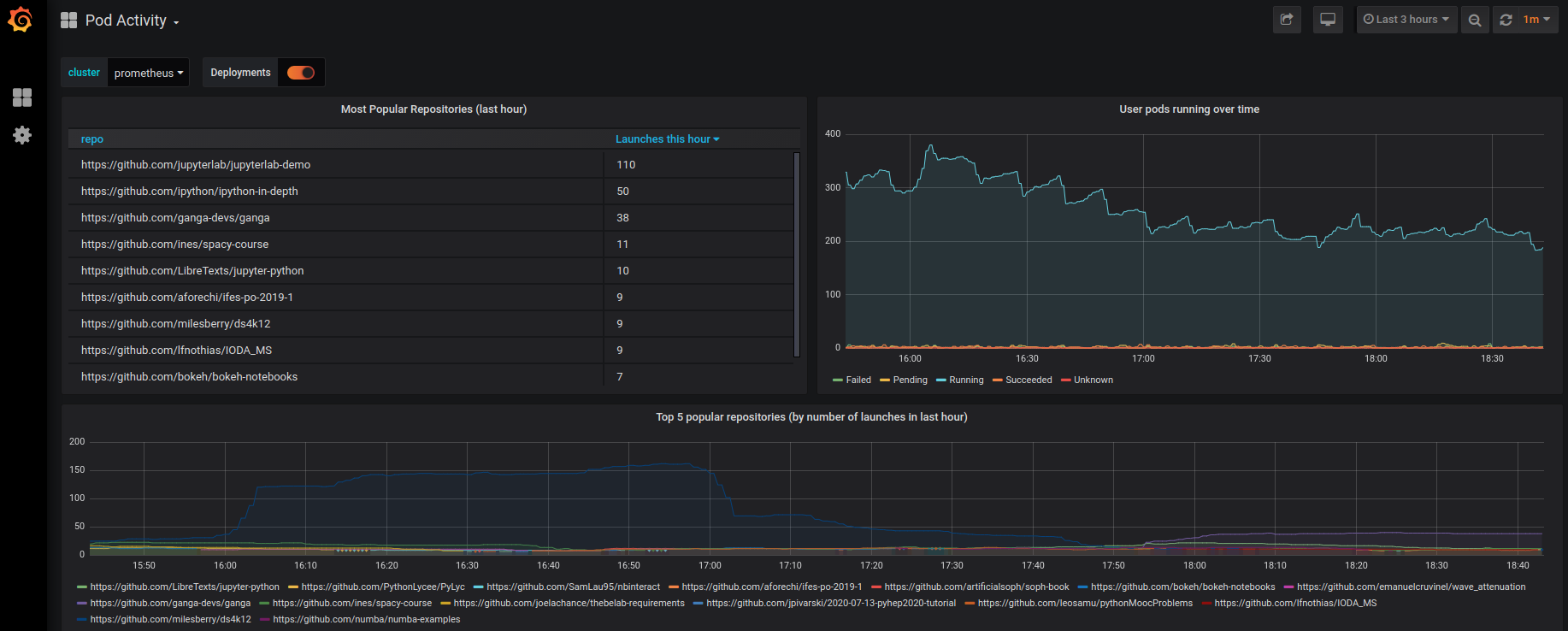Sort by the repo column header

pos(92,139)
